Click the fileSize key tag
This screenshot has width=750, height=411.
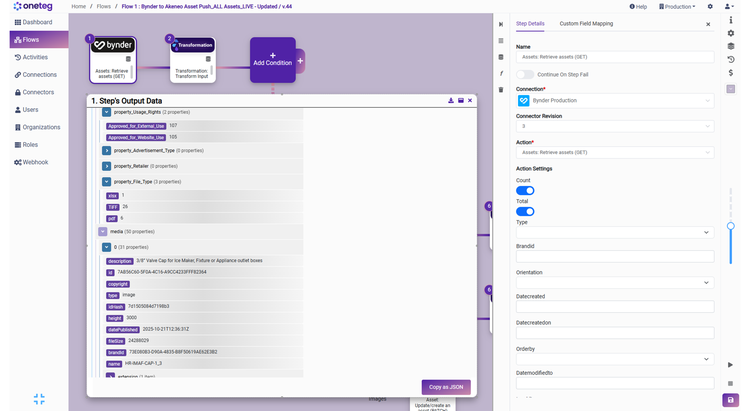coord(116,341)
